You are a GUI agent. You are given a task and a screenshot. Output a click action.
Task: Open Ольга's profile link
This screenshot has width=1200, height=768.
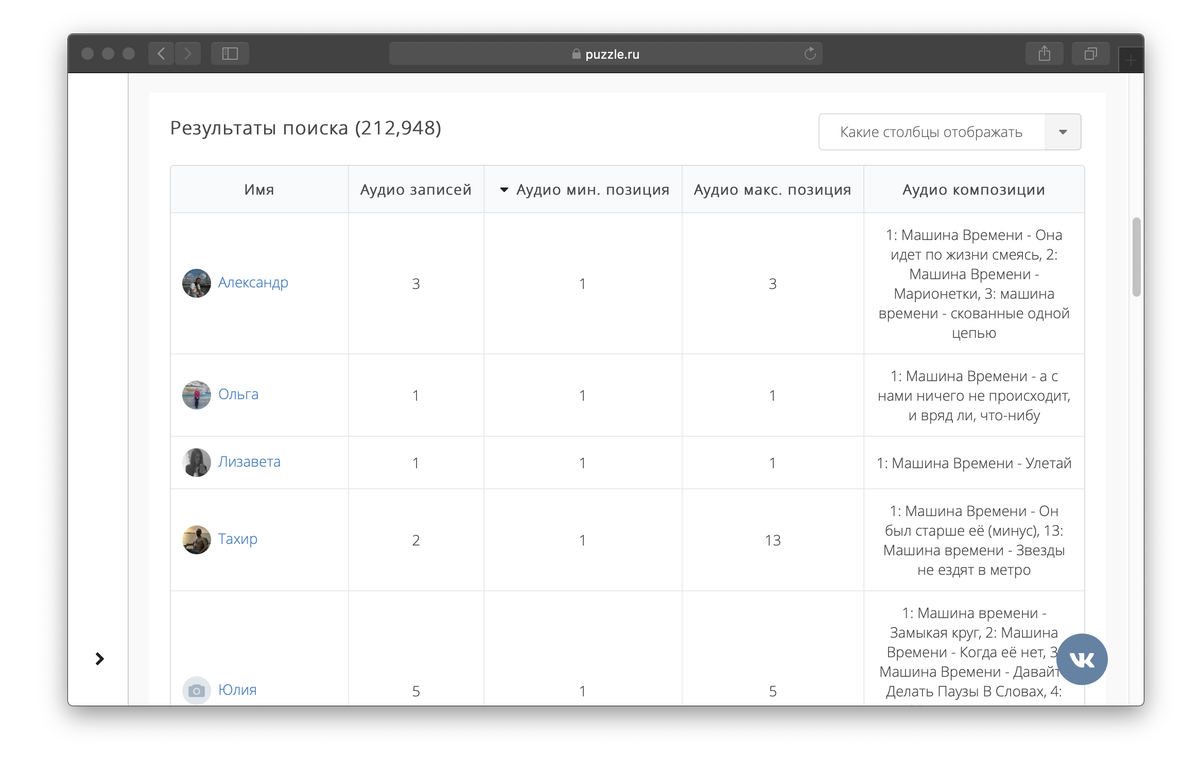click(238, 394)
